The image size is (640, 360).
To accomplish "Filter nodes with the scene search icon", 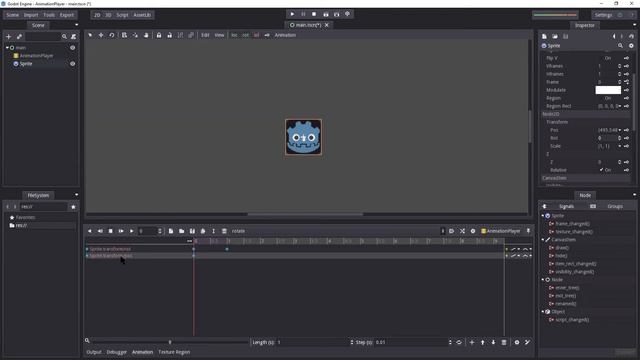I will (x=64, y=37).
